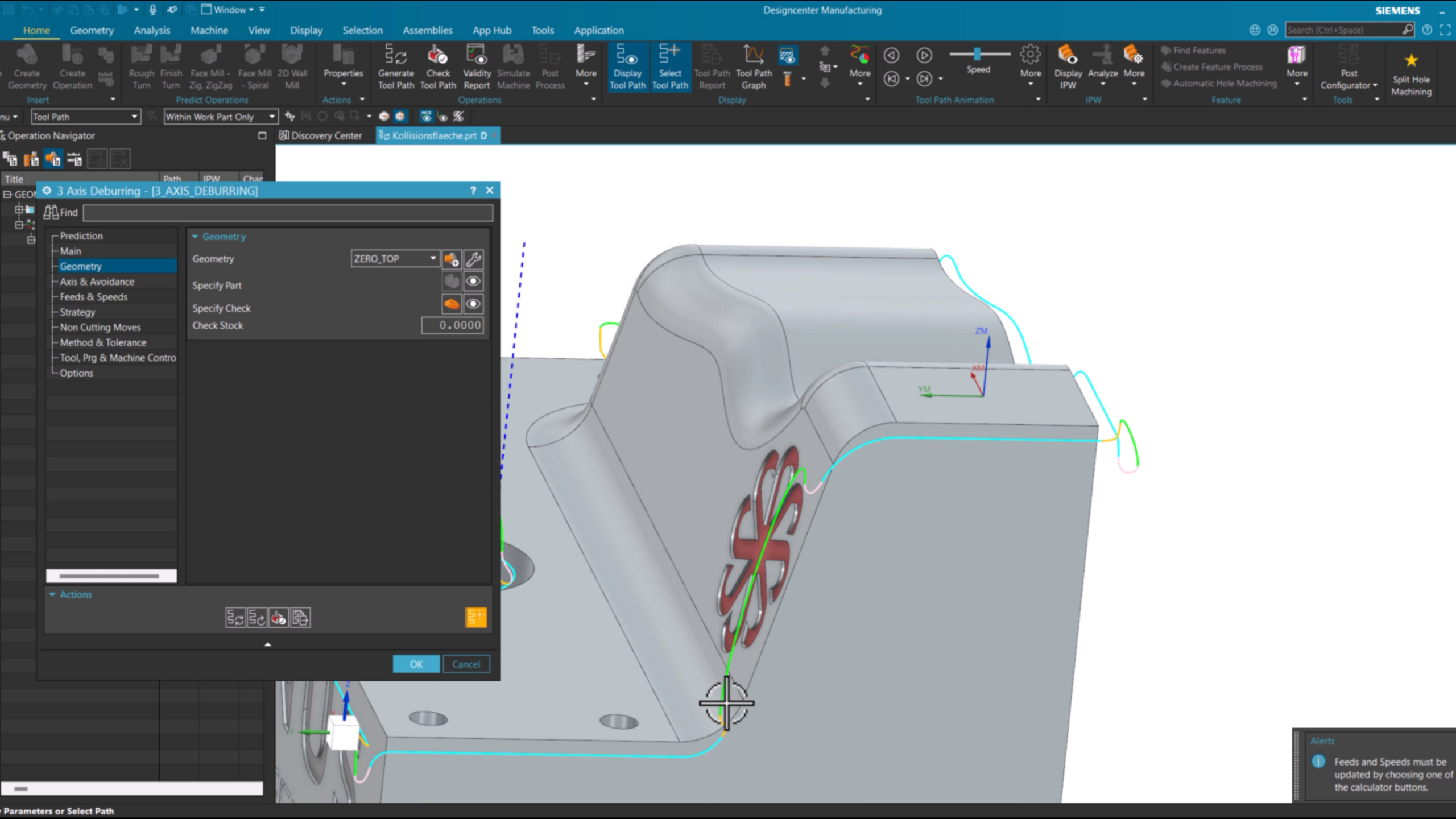Click Cancel in deburring dialog
Image resolution: width=1456 pixels, height=819 pixels.
tap(466, 664)
